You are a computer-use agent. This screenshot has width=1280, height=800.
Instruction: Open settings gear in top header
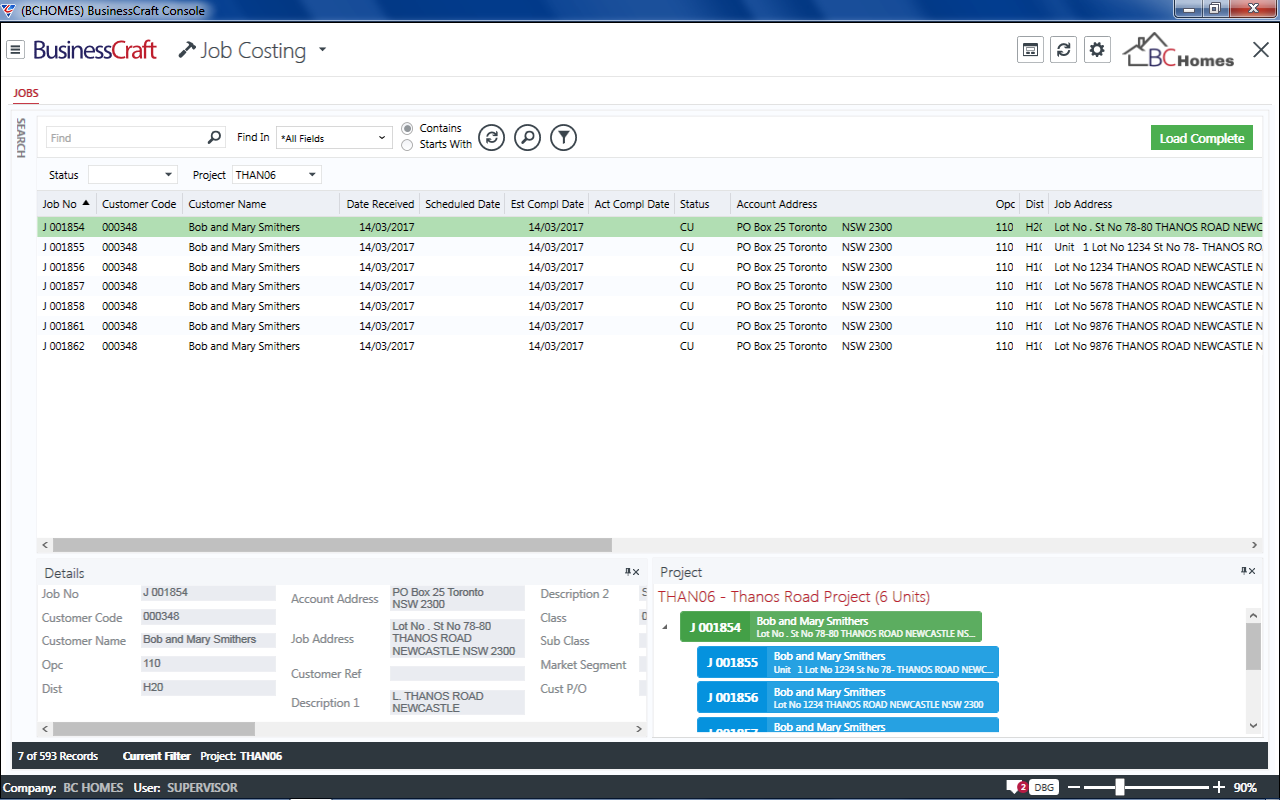[x=1098, y=50]
